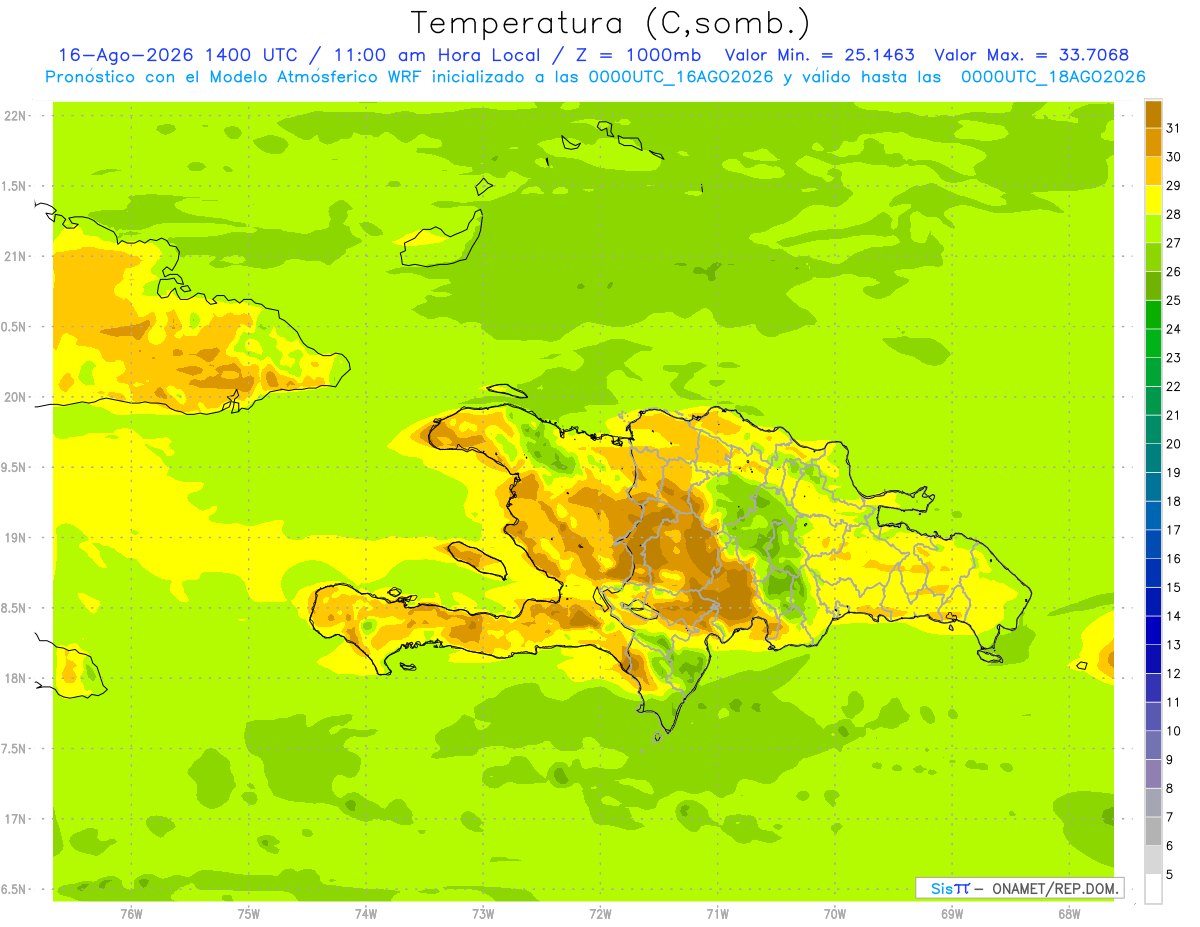Click the '72W' longitude label
The image size is (1200, 927).
tap(600, 914)
